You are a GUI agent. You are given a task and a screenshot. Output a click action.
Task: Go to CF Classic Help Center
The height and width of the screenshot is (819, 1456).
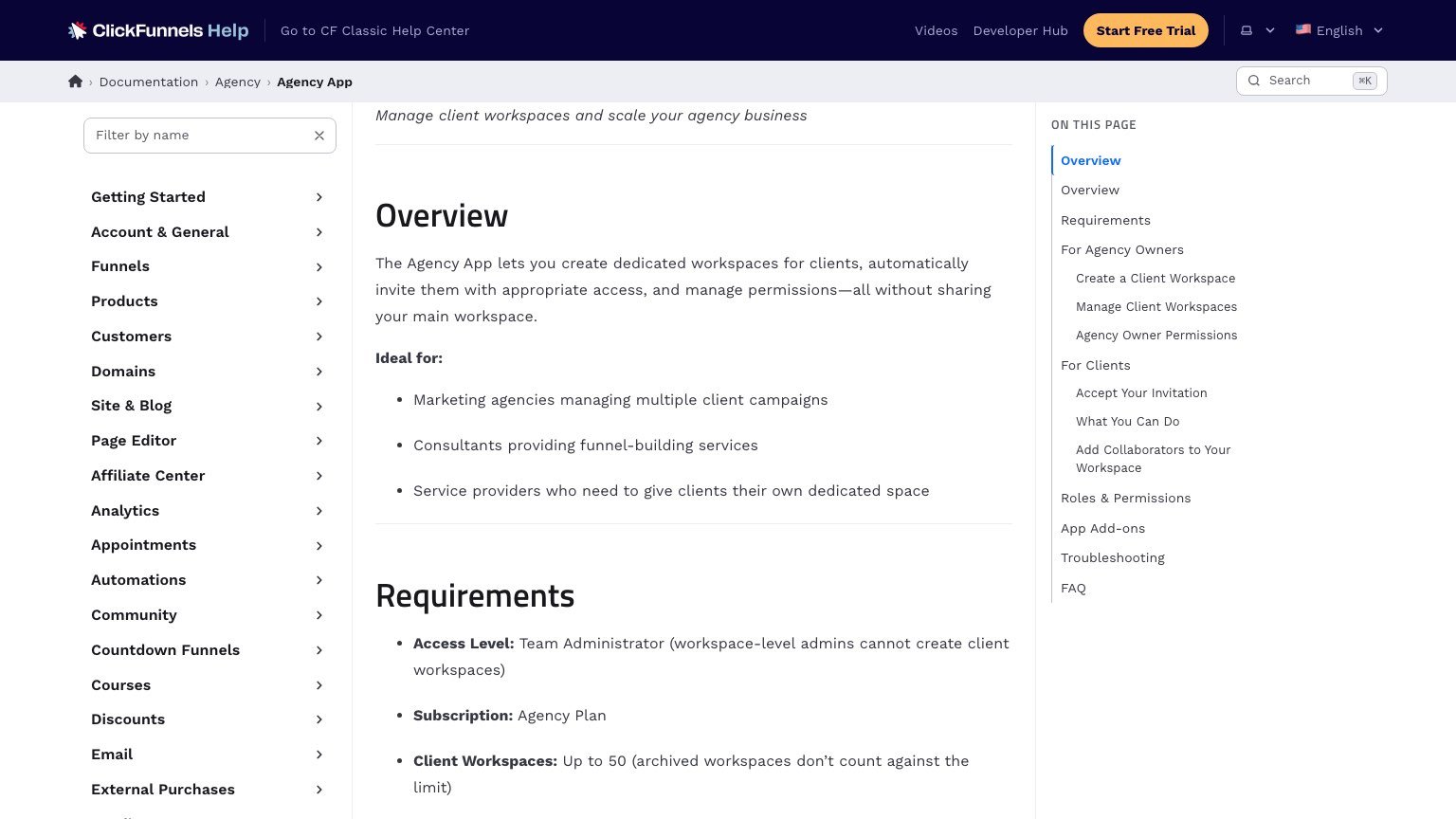click(x=374, y=30)
